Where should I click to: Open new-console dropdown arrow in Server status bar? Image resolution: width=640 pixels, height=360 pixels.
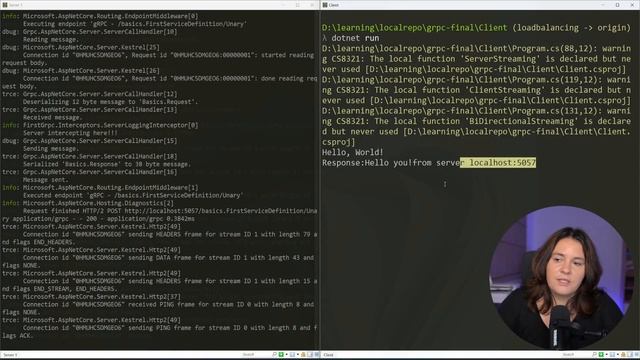286,355
